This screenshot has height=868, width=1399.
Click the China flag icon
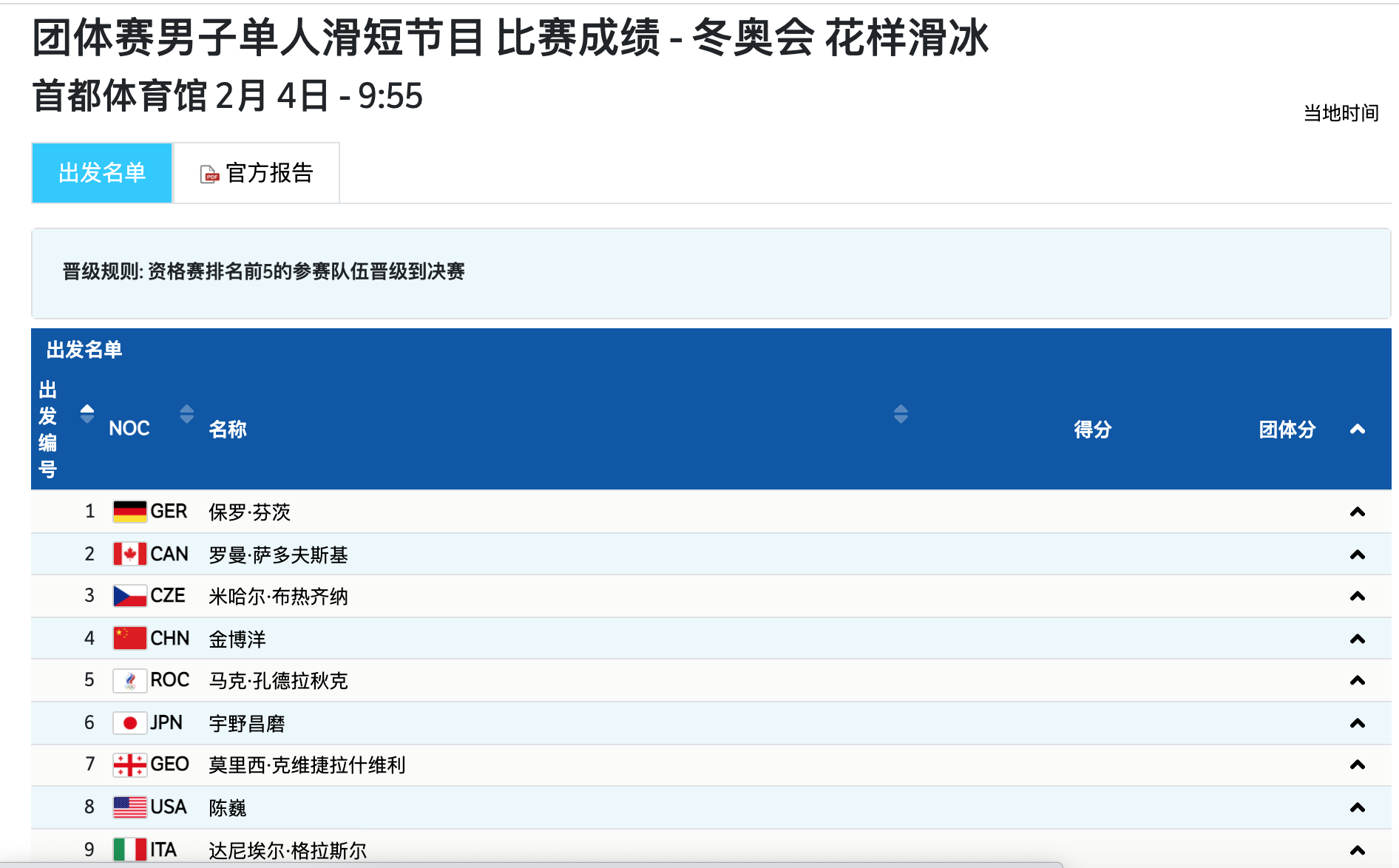[129, 638]
